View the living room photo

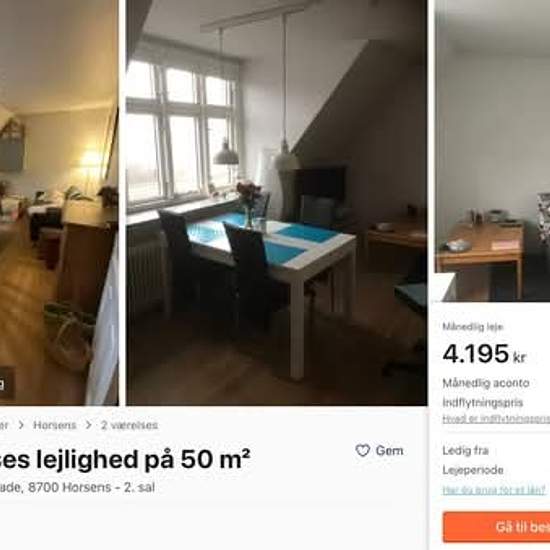(x=59, y=203)
